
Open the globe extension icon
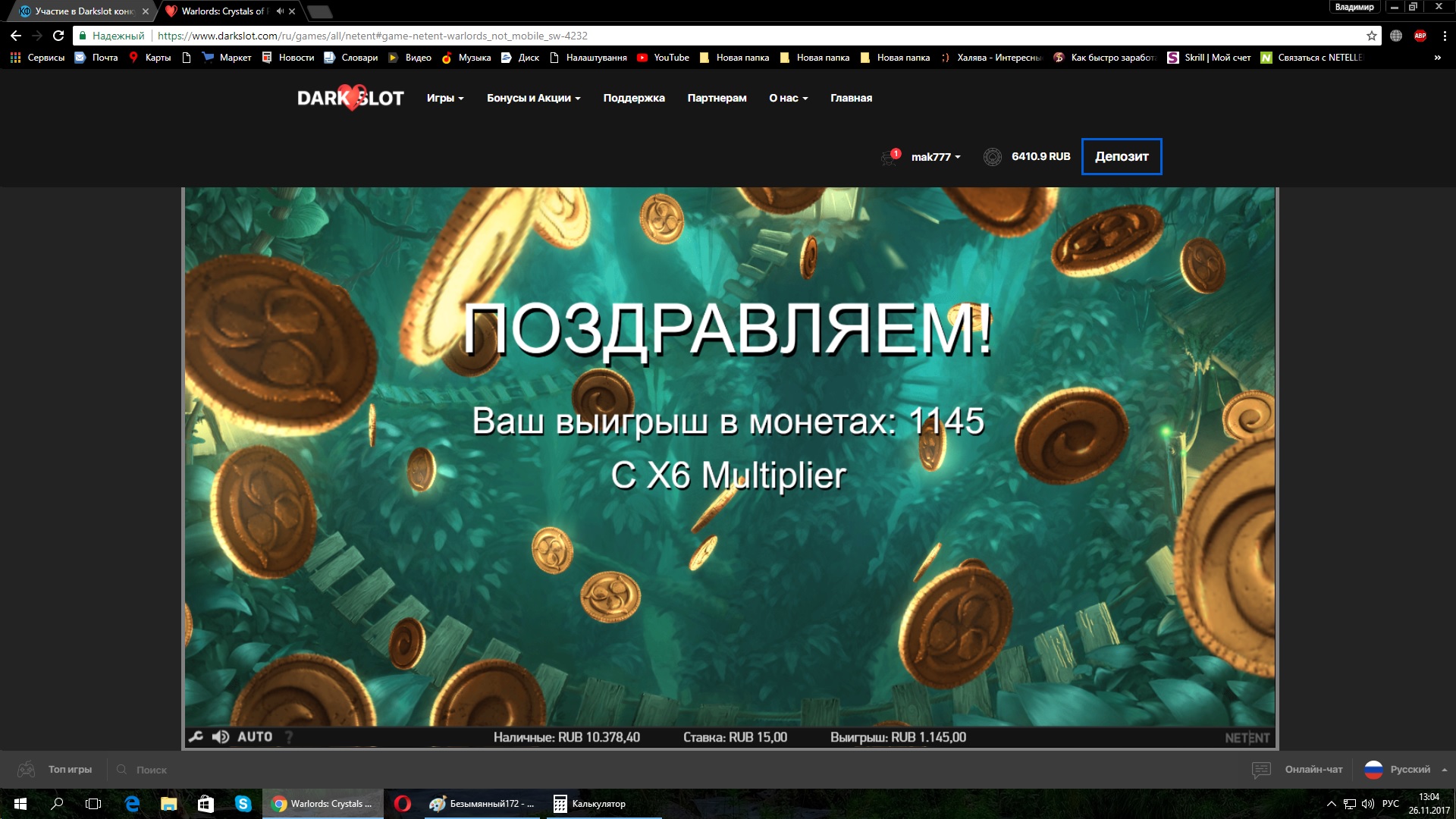(1396, 36)
